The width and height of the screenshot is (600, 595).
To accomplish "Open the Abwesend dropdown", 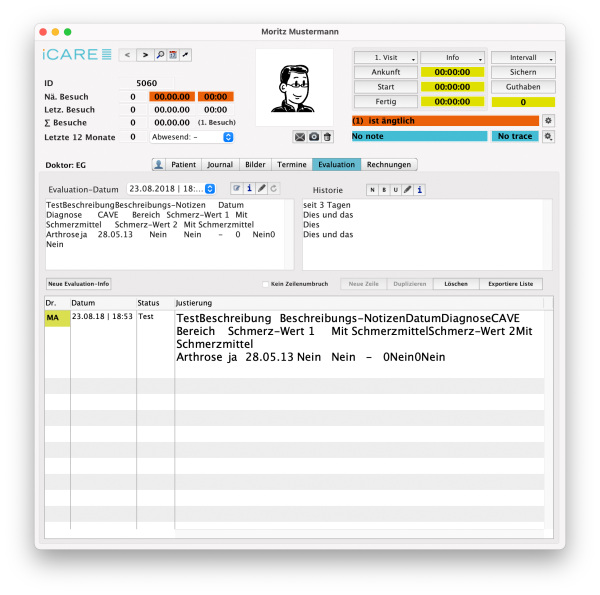I will 191,137.
